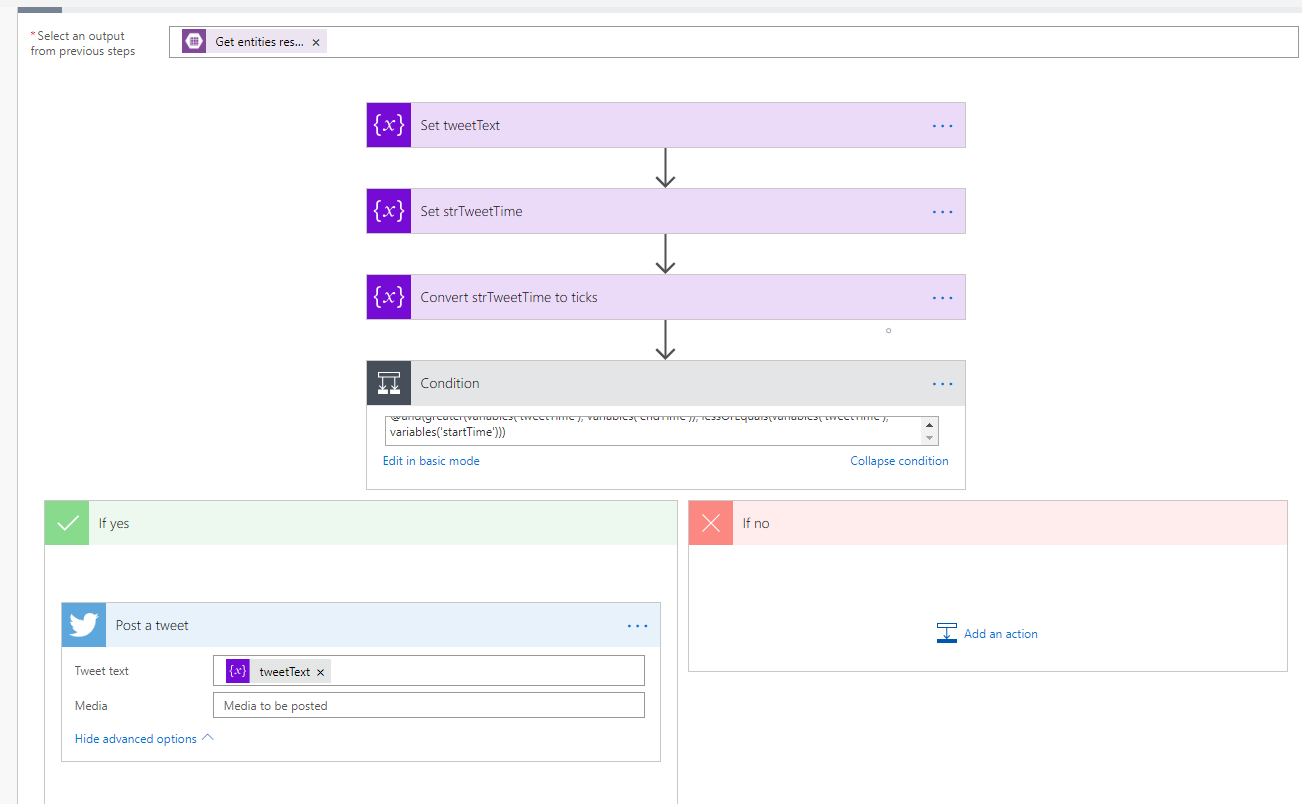Open the ellipsis menu on Set tweetText
Viewport: 1302px width, 804px height.
(942, 126)
